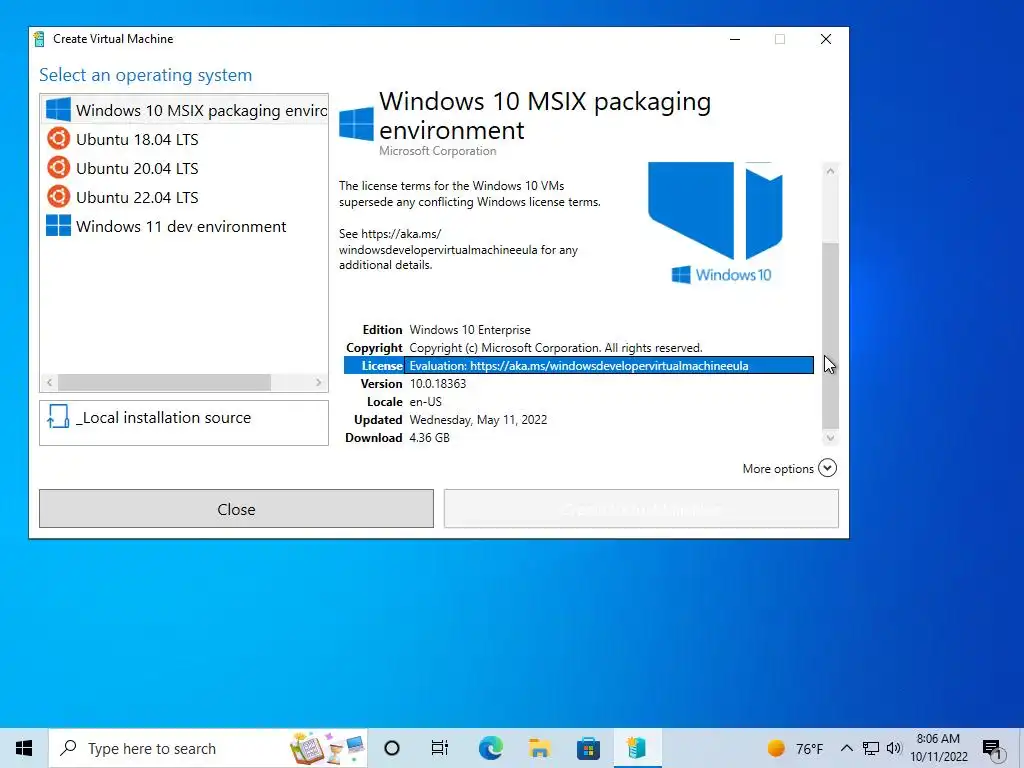Click the Create Virtual Machine title bar icon
Image resolution: width=1024 pixels, height=768 pixels.
click(x=39, y=39)
